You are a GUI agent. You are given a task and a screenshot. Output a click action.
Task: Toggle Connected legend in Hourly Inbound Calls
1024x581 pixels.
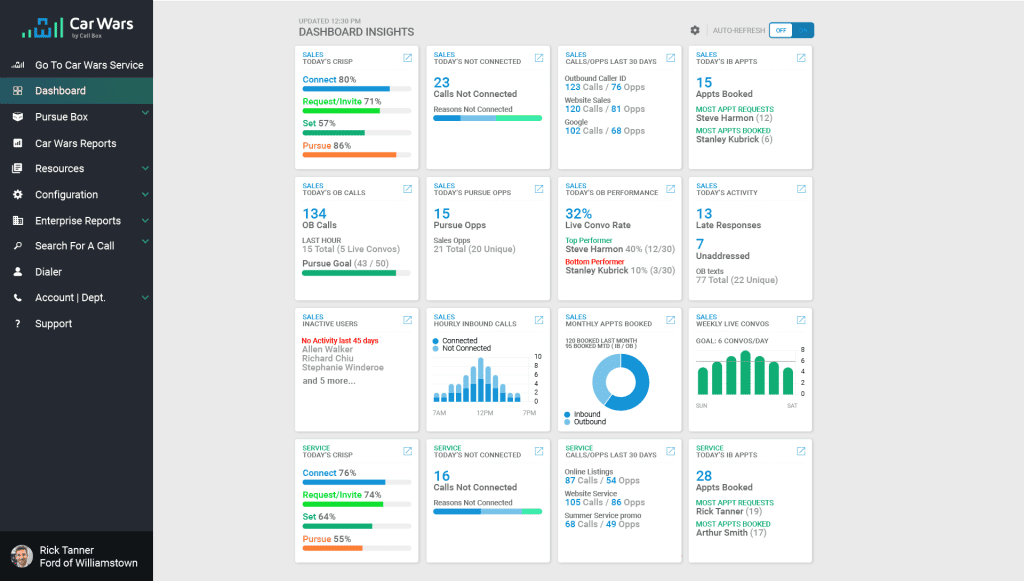455,341
